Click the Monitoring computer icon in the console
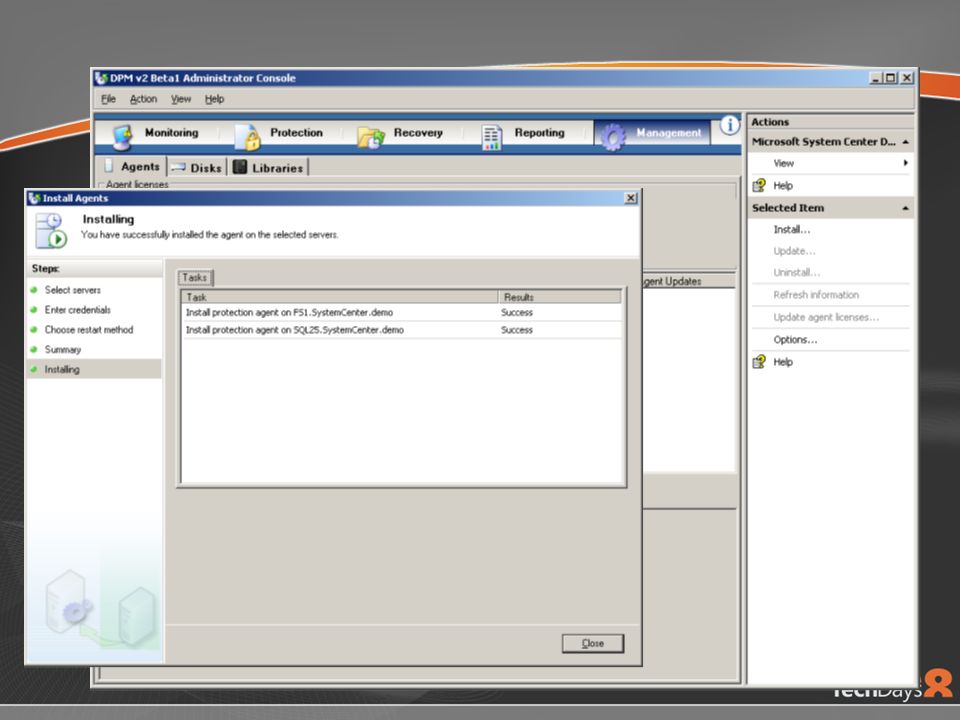This screenshot has height=720, width=960. pyautogui.click(x=123, y=137)
